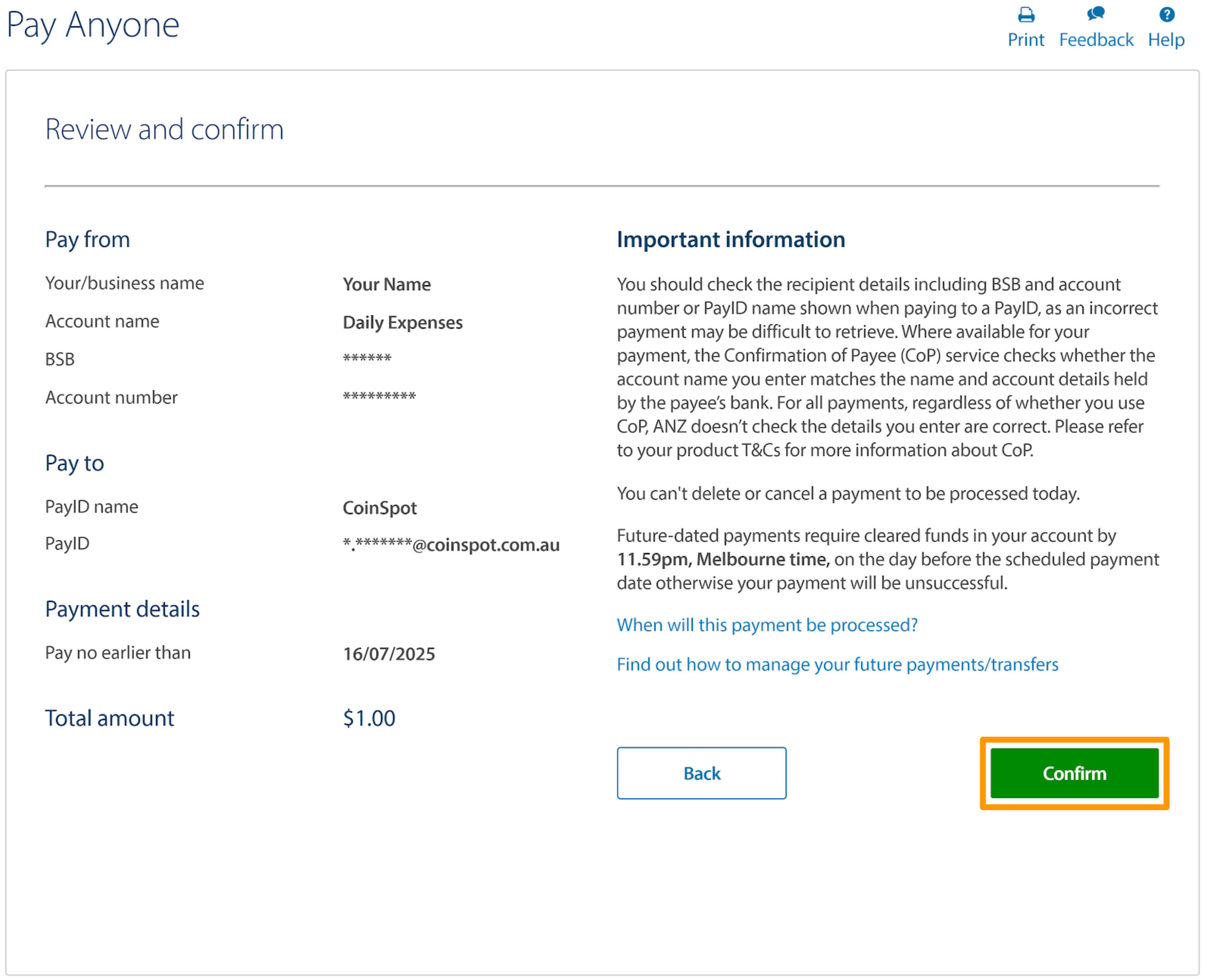Viewport: 1206px width, 980px height.
Task: Click the payment date 16/07/2025
Action: tap(389, 654)
